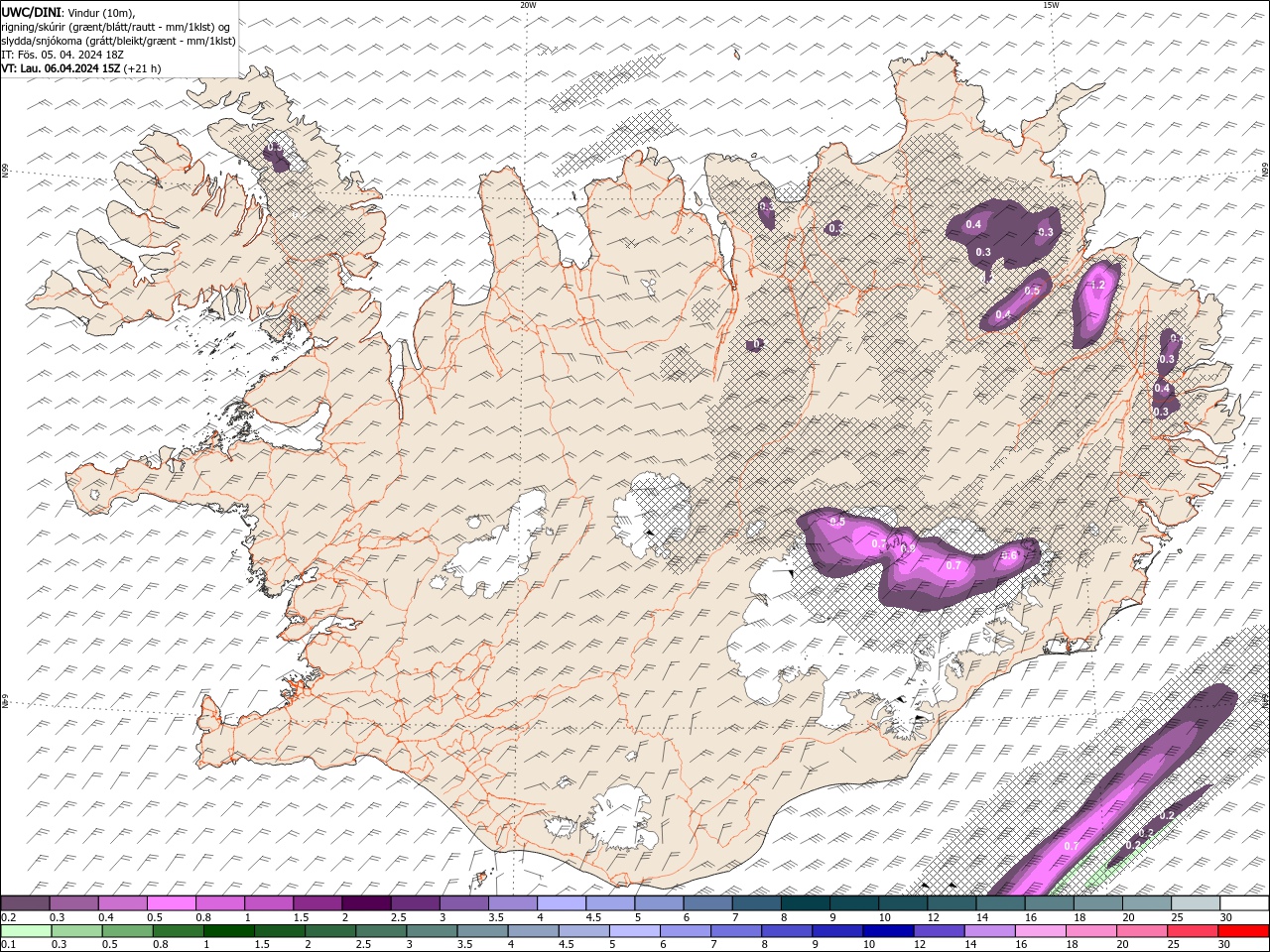Pick the light lavender 4 swatch in snow legend
The height and width of the screenshot is (952, 1270).
click(x=561, y=903)
